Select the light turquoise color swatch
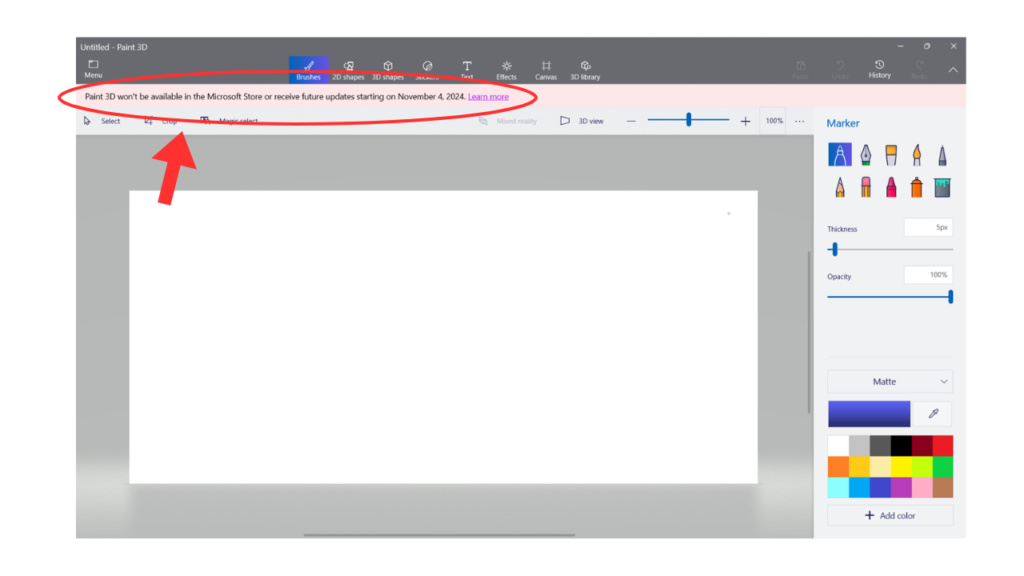 click(838, 487)
